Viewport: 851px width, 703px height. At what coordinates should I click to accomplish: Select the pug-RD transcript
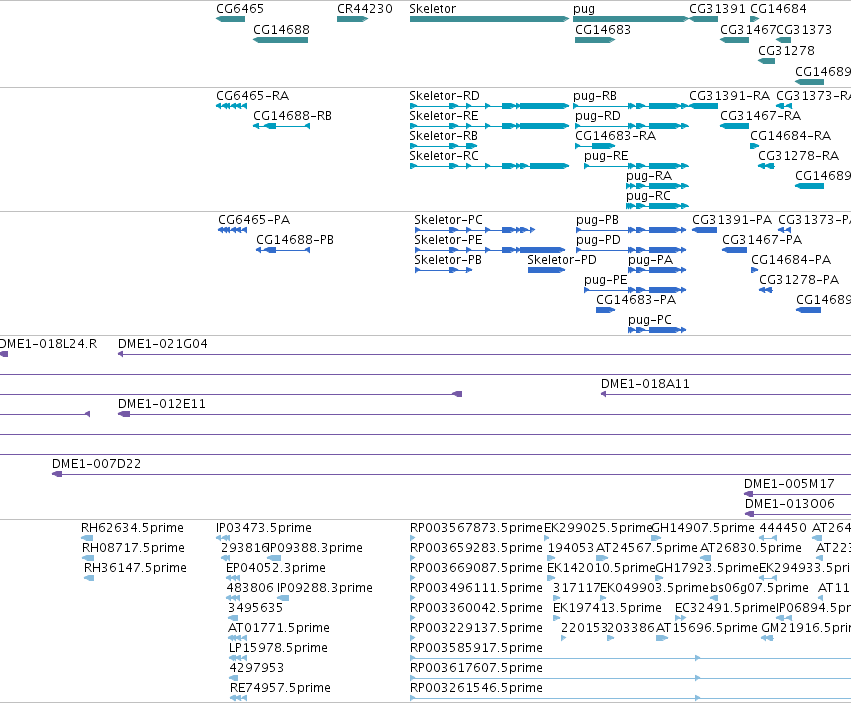632,126
